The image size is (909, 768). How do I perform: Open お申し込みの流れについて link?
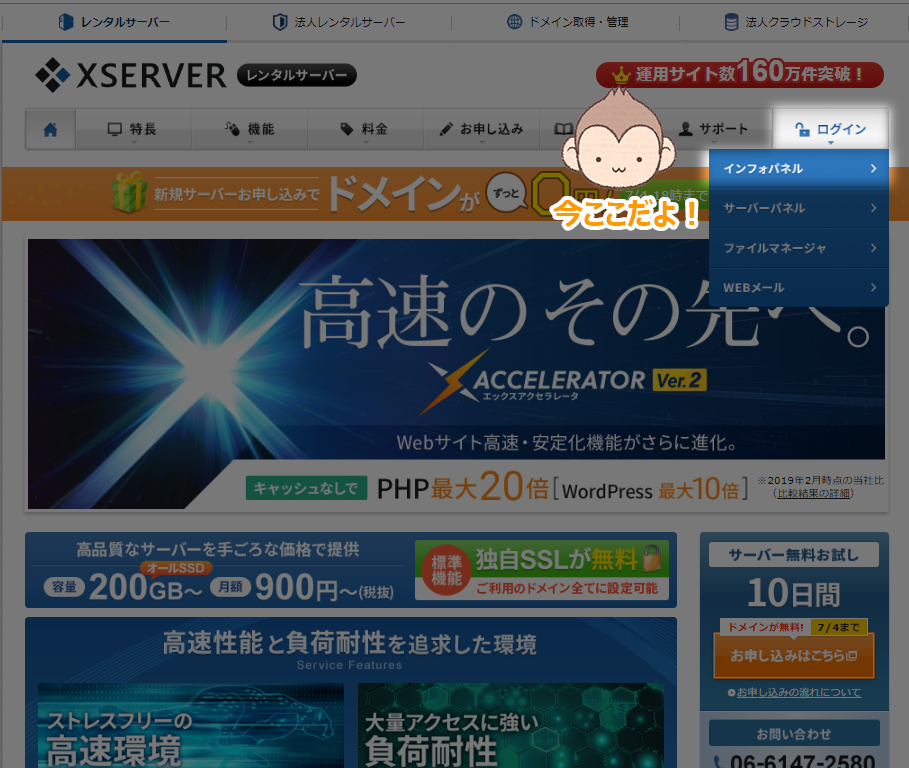click(x=798, y=692)
